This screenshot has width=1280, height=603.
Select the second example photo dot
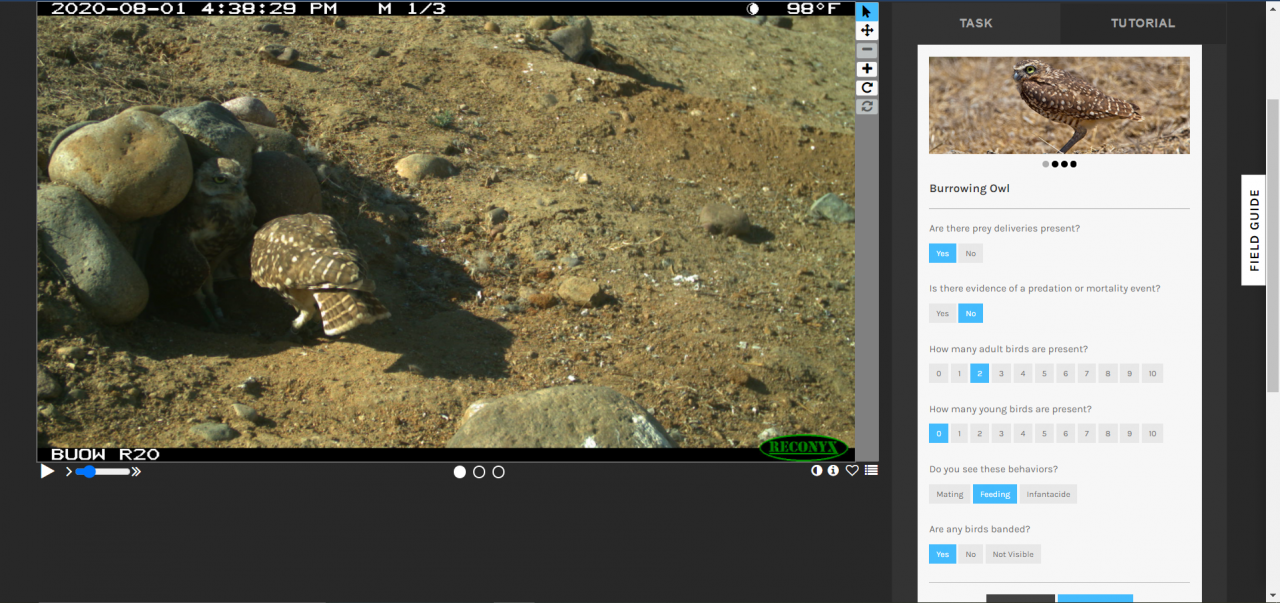click(x=1055, y=164)
